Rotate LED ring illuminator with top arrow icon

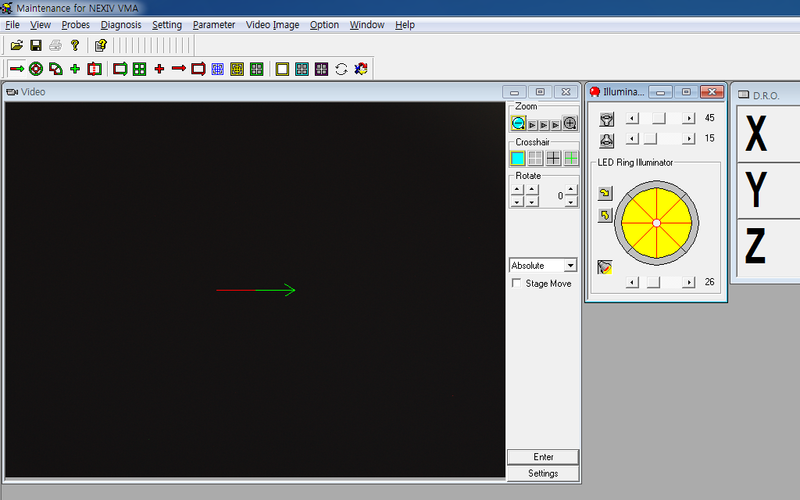click(x=605, y=193)
